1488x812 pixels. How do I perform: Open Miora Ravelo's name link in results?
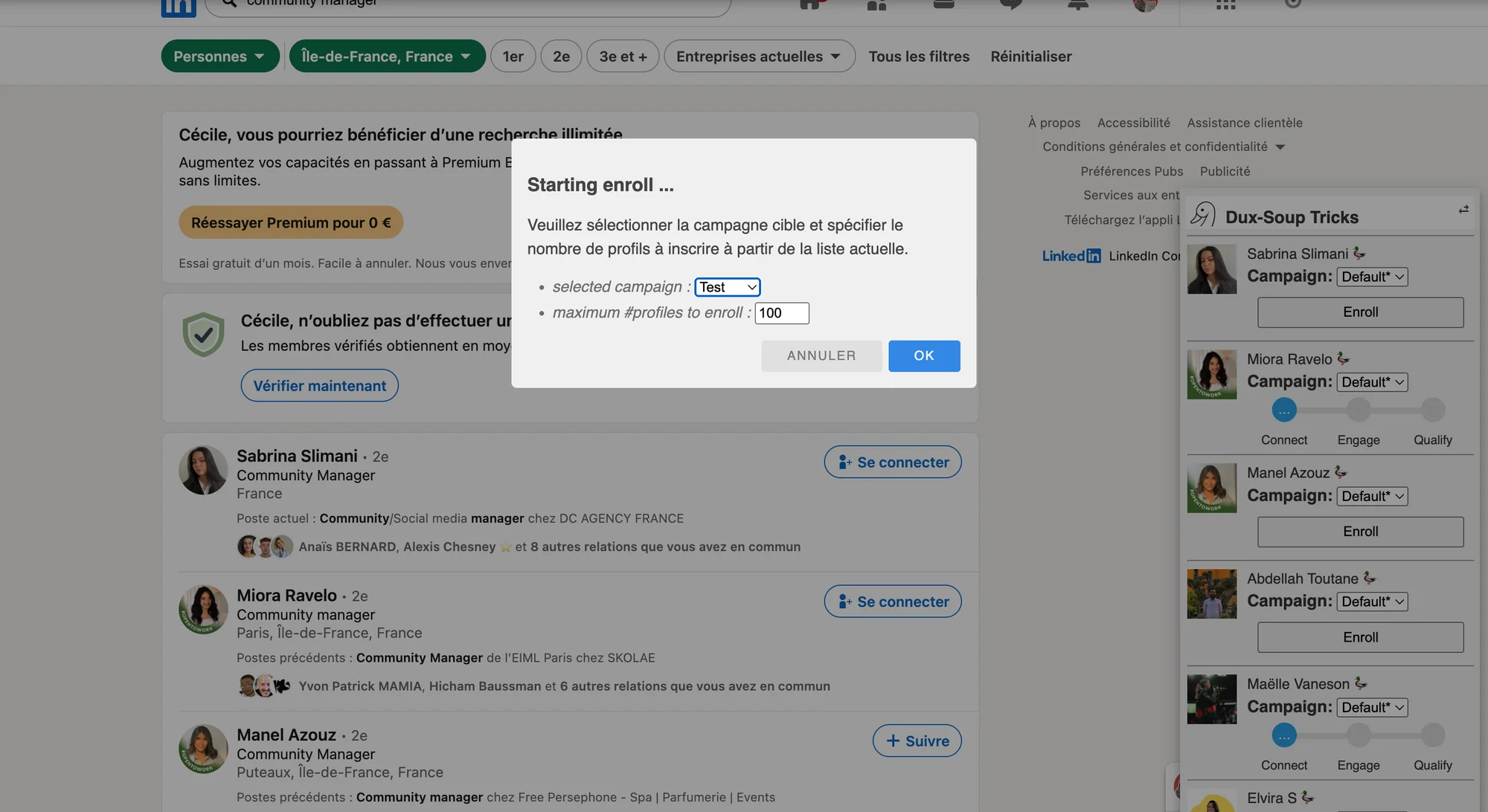(x=286, y=596)
